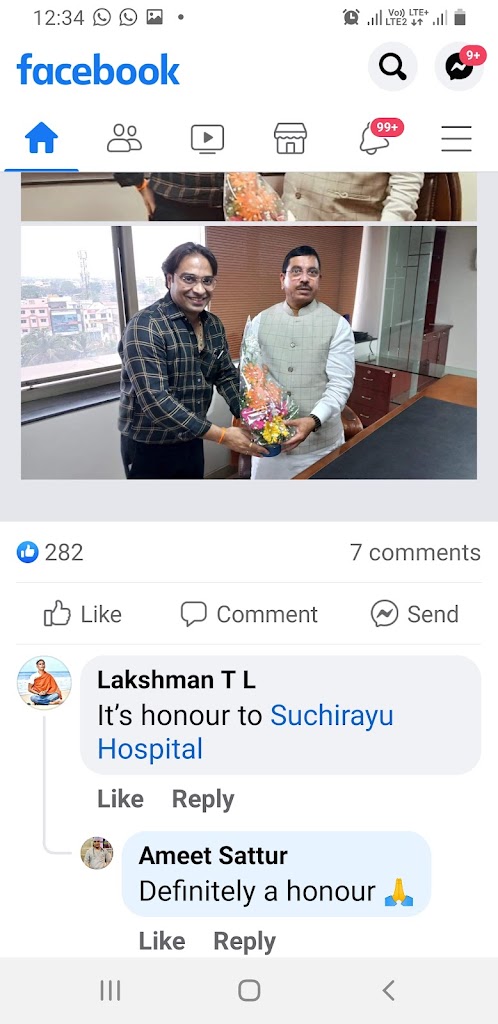Viewport: 498px width, 1024px height.
Task: Open Marketplace tab
Action: click(x=290, y=138)
